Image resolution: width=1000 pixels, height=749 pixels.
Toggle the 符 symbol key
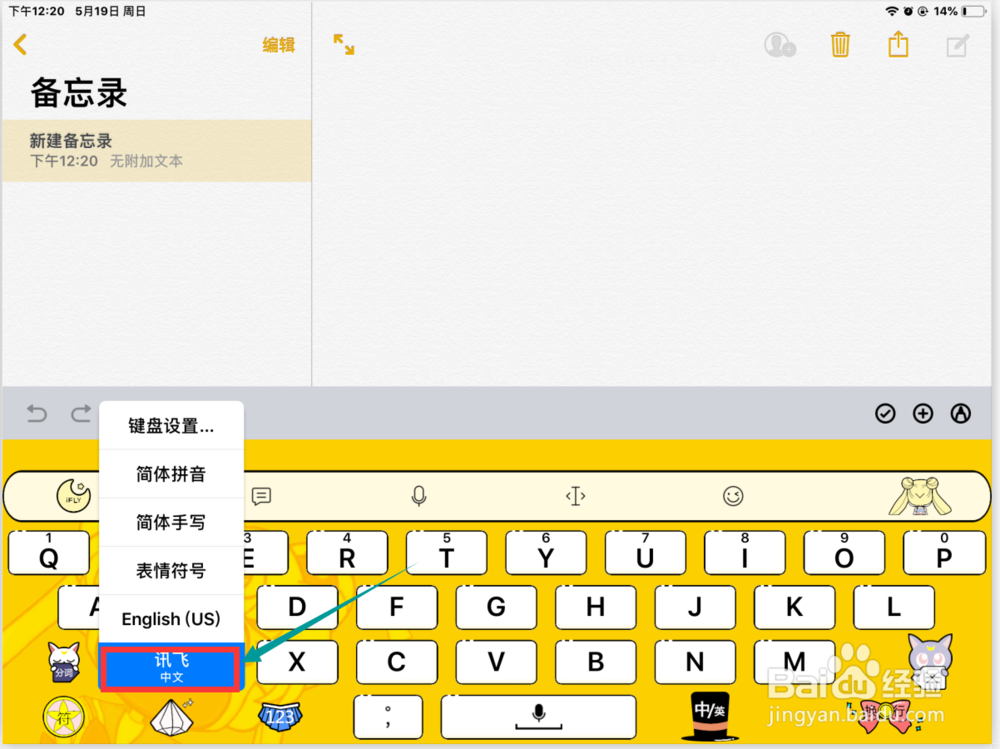(x=62, y=717)
